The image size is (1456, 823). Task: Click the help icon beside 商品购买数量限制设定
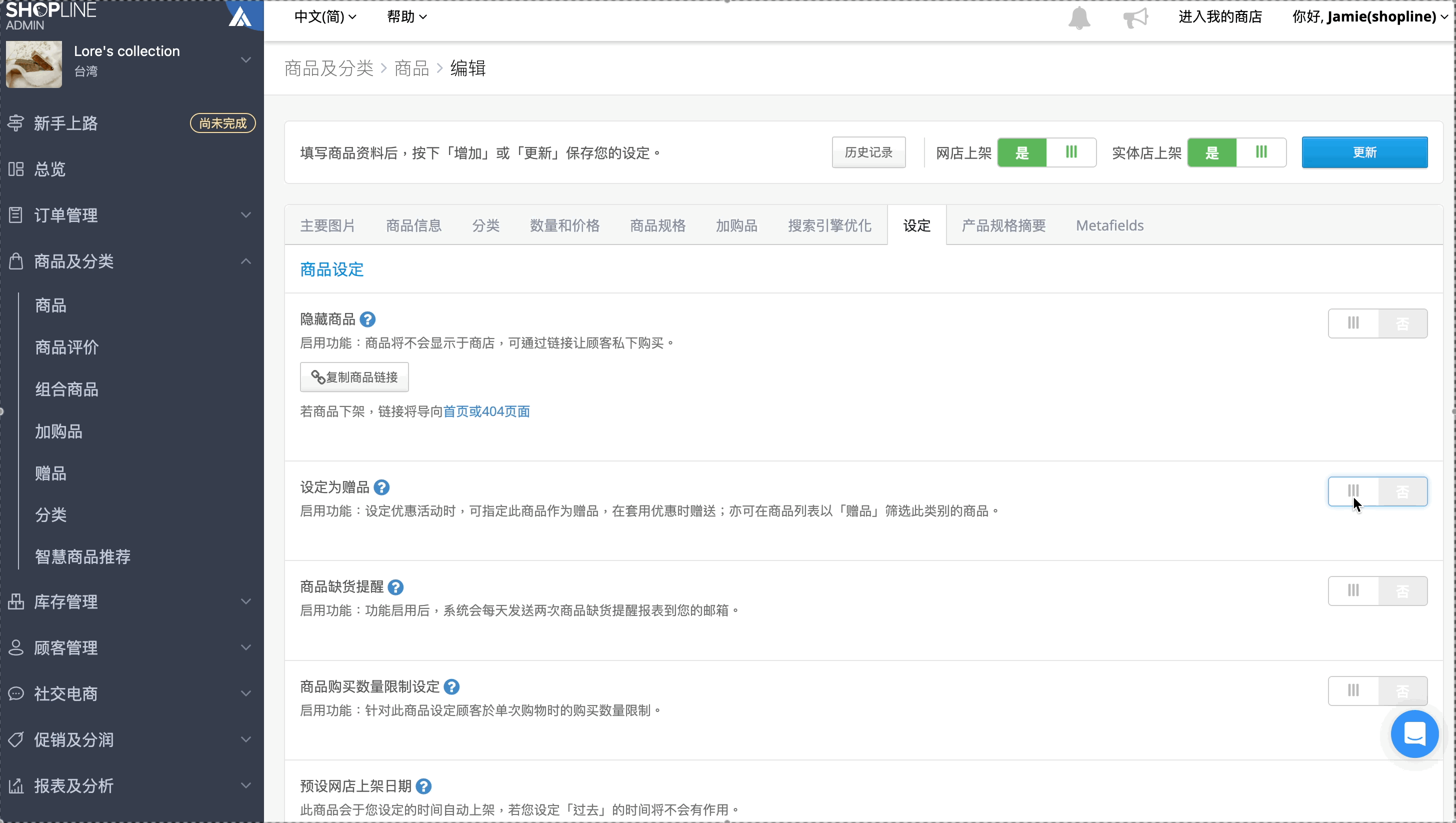click(x=451, y=687)
